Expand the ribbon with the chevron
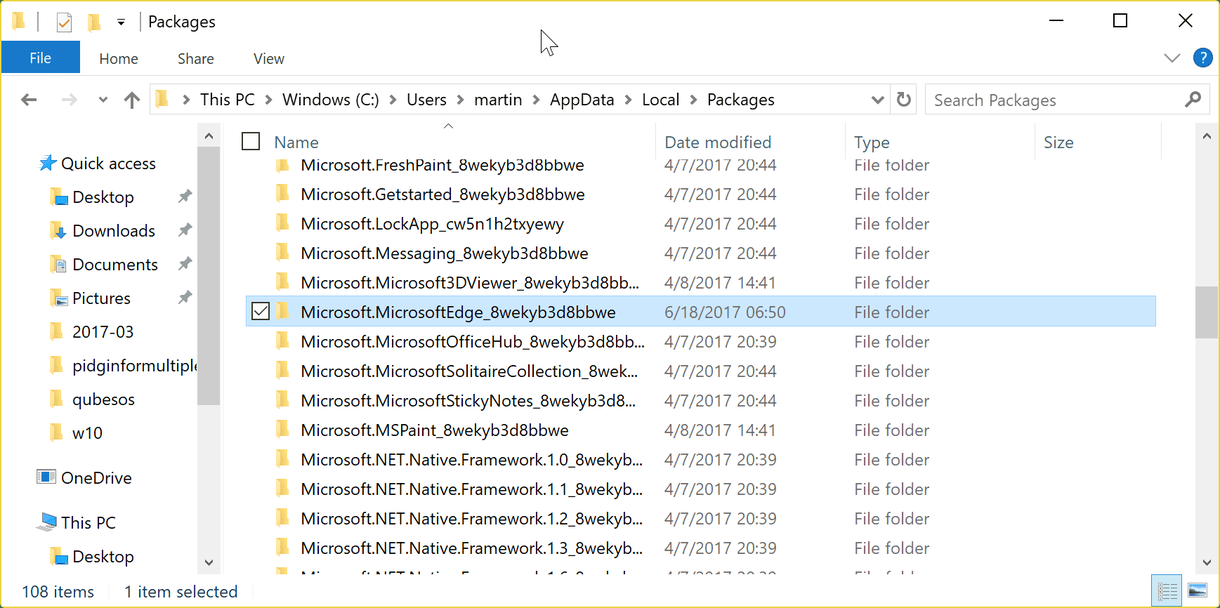 pos(1172,59)
